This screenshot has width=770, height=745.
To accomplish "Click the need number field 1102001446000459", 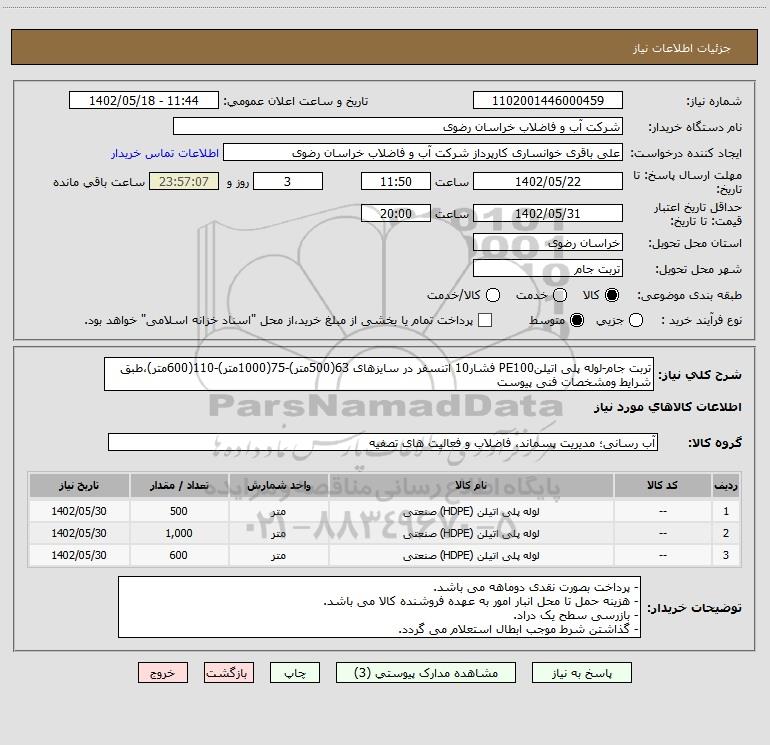I will tap(548, 100).
